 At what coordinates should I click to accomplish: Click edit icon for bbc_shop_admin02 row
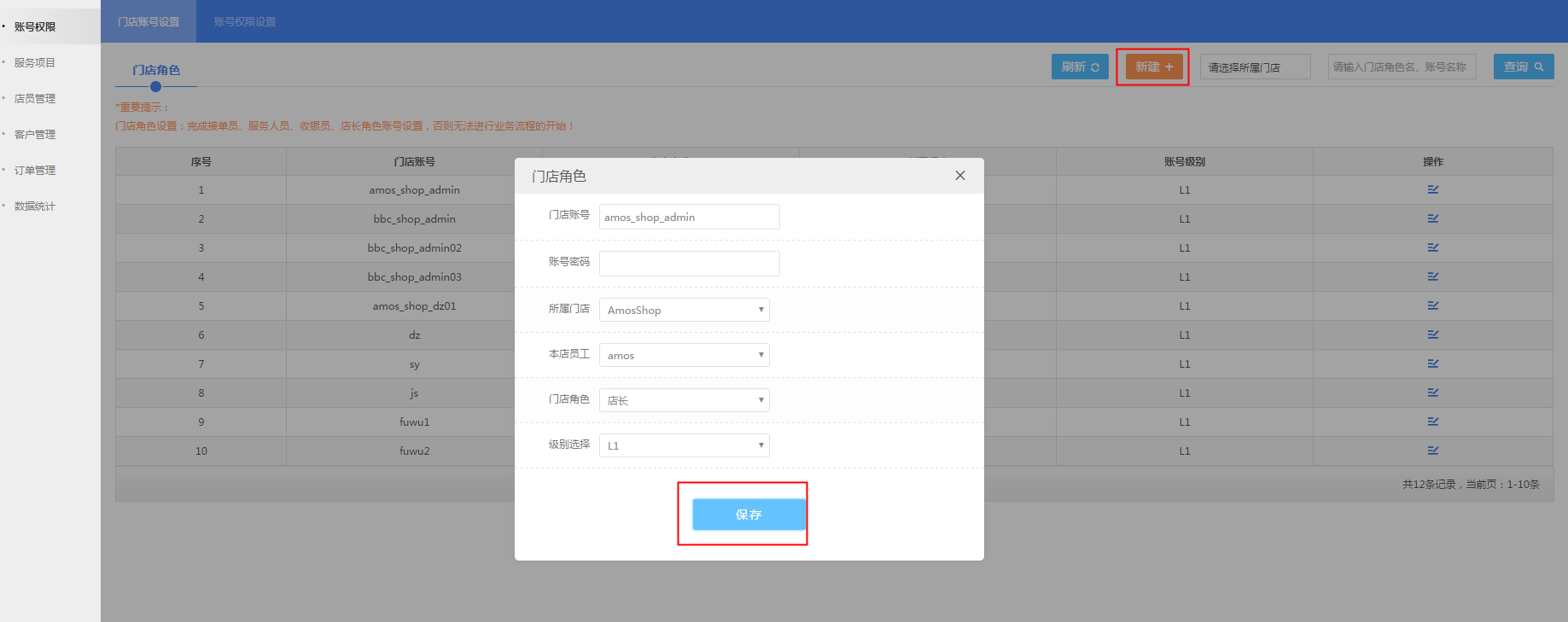(x=1433, y=247)
